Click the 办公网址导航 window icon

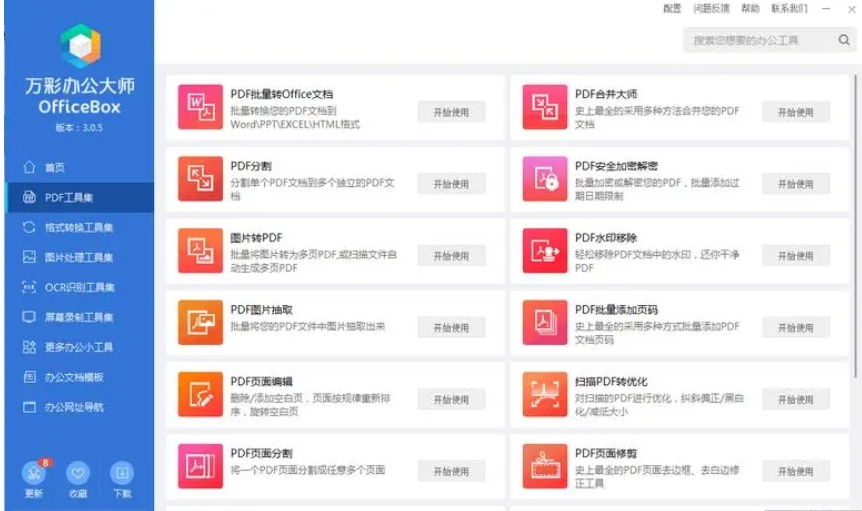(29, 407)
